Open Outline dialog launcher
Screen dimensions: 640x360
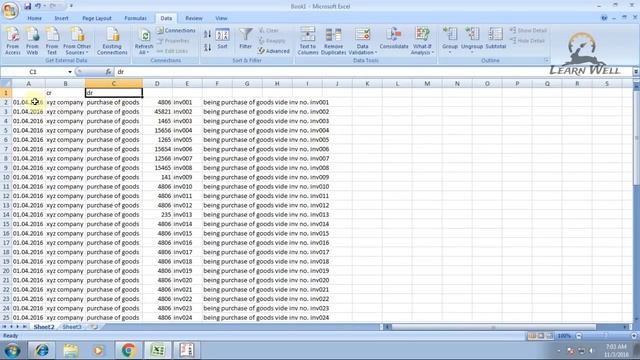coord(546,60)
